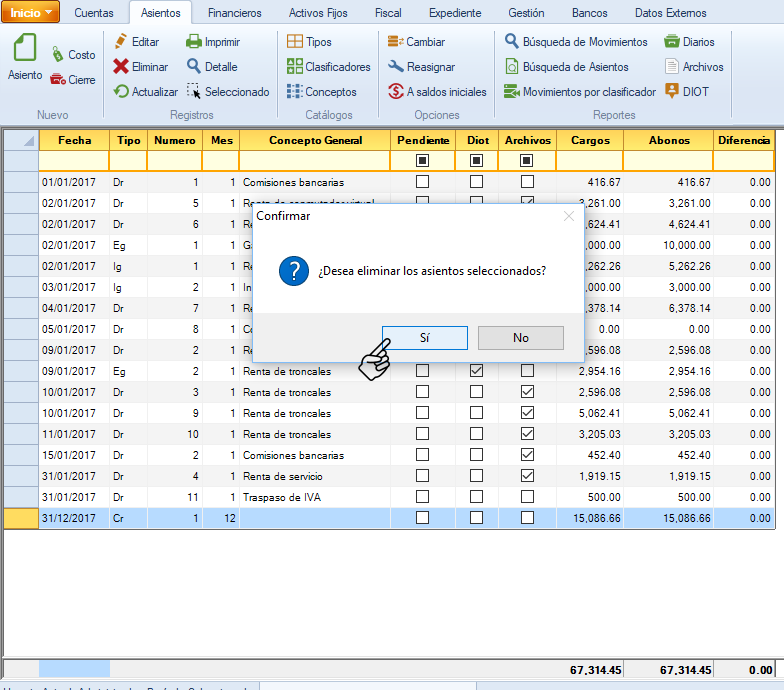Toggle the Diot checkbox for Comisiones bancarias 01/01/2017
The width and height of the screenshot is (784, 690).
tap(476, 182)
